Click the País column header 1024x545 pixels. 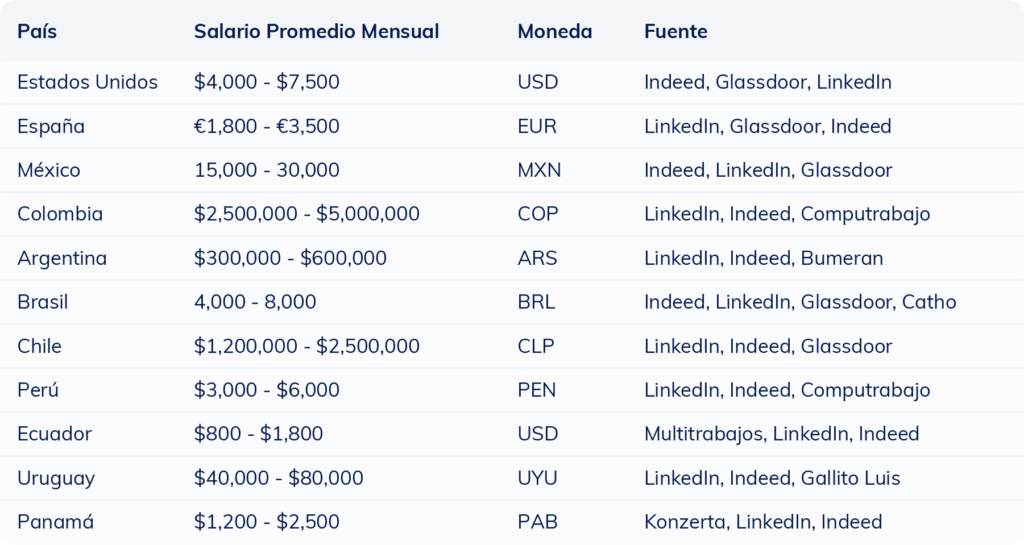click(37, 31)
